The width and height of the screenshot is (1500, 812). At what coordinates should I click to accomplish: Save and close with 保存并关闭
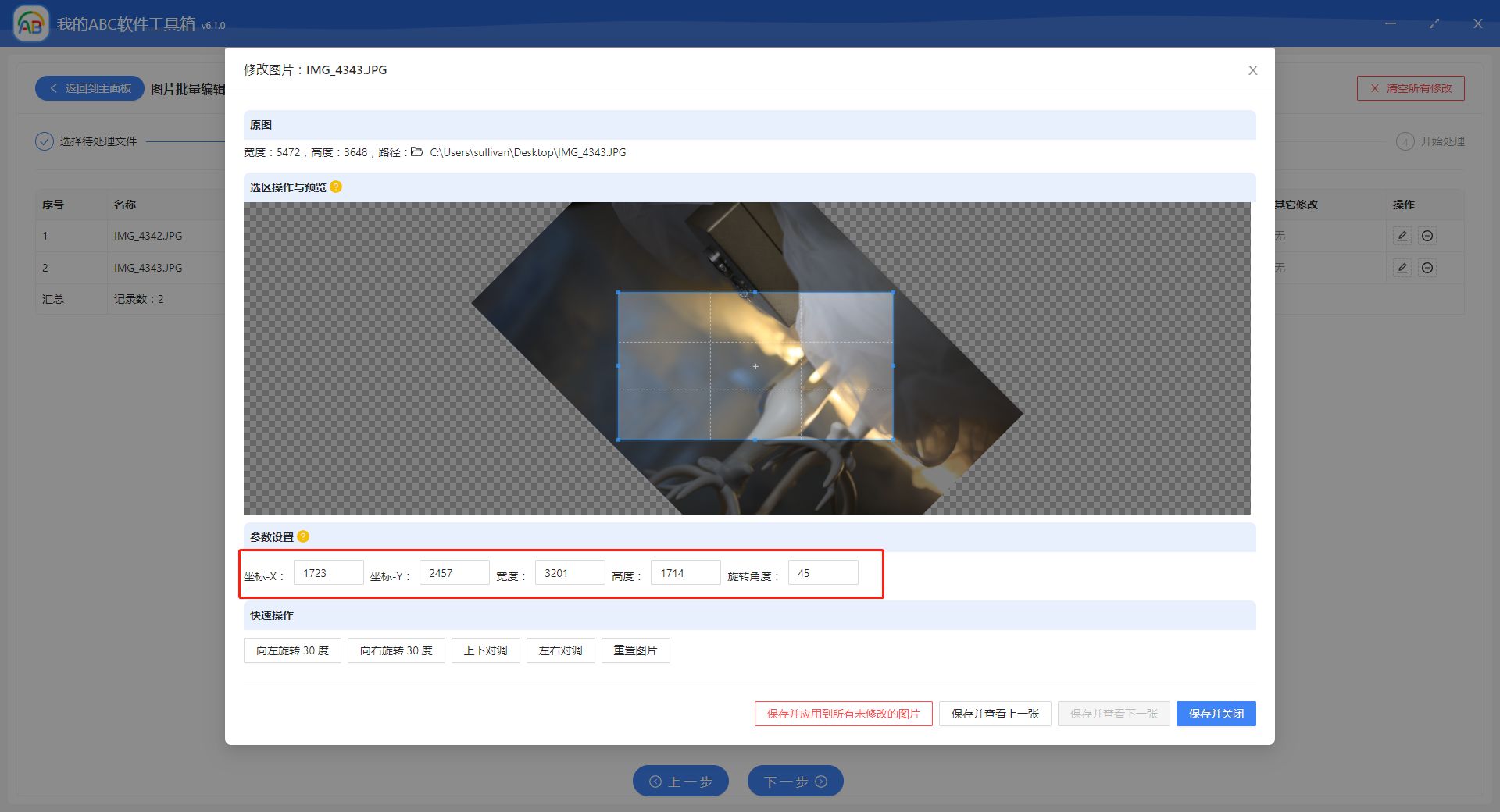click(1216, 713)
